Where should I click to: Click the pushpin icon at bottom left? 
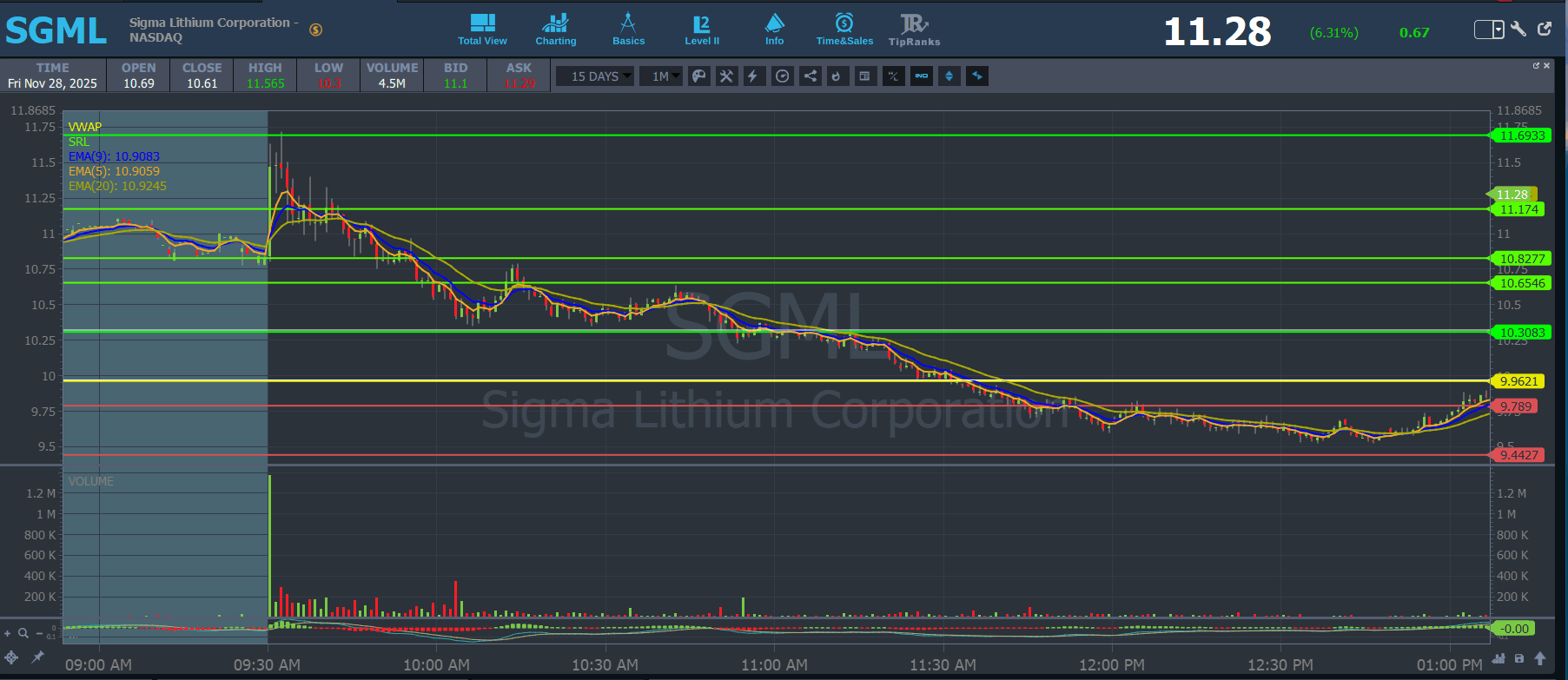[37, 657]
